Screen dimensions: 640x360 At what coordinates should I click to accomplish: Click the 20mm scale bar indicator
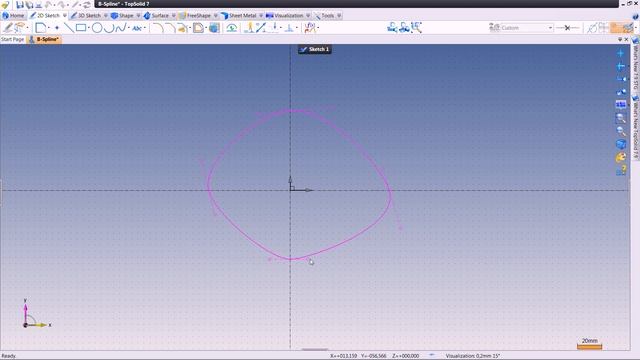[x=589, y=344]
